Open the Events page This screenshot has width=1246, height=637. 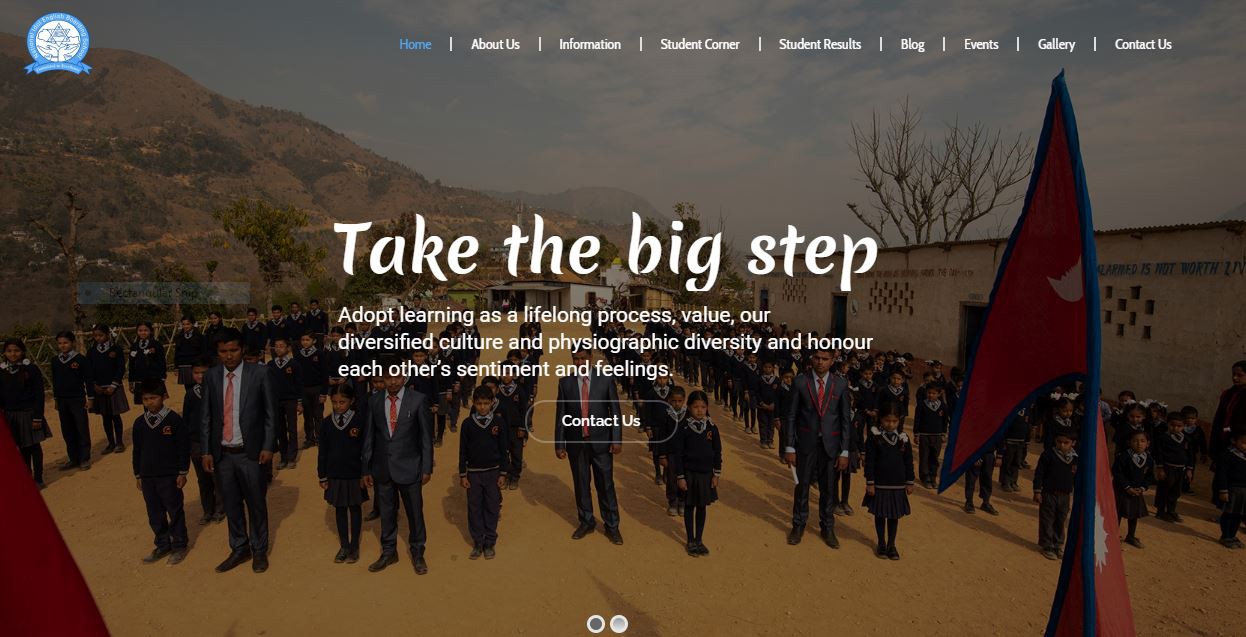tap(981, 44)
